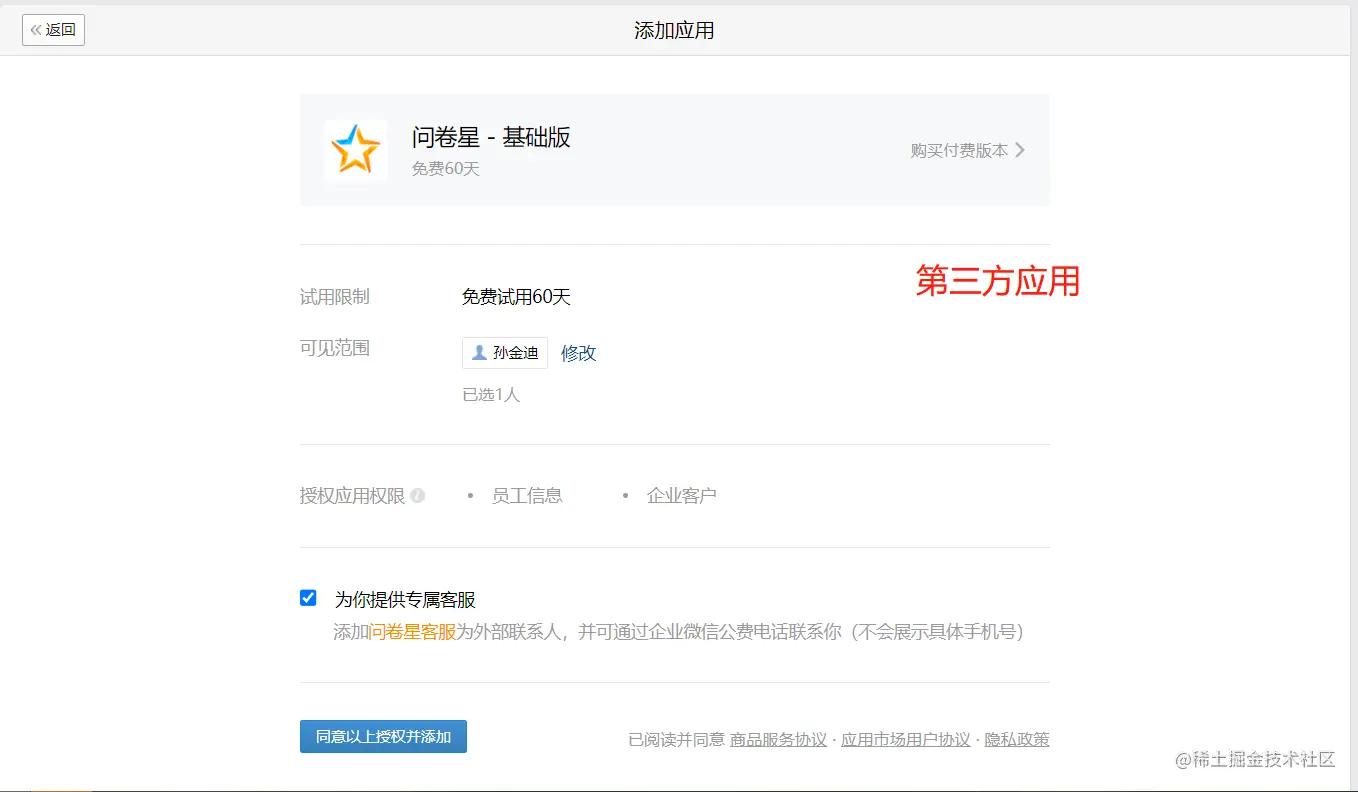Click the chevron next to 购买付费版本
The width and height of the screenshot is (1358, 792).
pos(1020,150)
